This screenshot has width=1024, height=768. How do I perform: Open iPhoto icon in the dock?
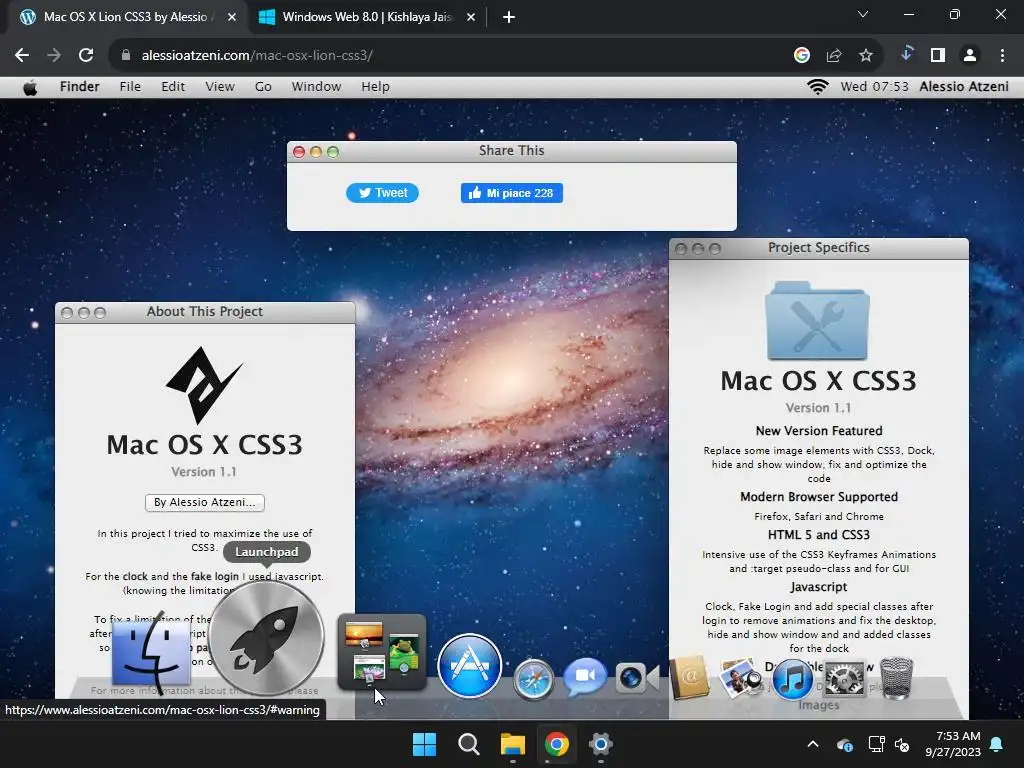coord(739,677)
